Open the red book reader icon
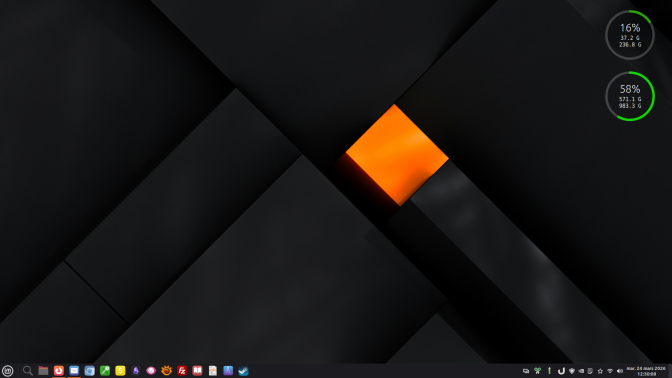 [197, 371]
